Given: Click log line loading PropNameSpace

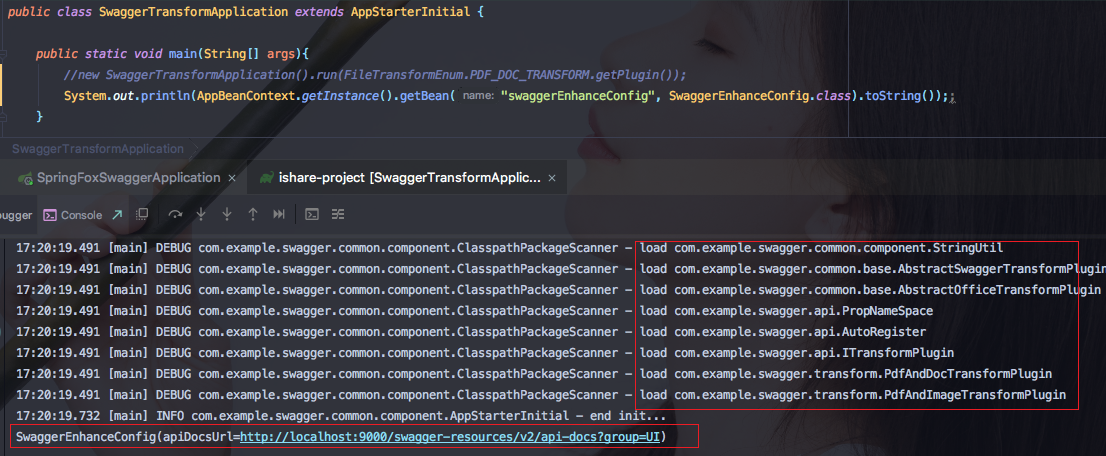Looking at the screenshot, I should (x=474, y=311).
